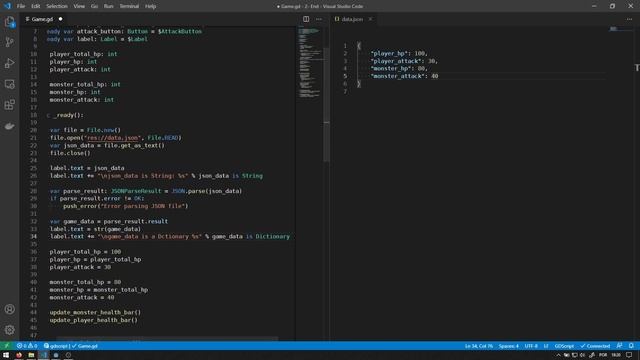
Task: Change indentation via Spaces: 4
Action: [509, 346]
